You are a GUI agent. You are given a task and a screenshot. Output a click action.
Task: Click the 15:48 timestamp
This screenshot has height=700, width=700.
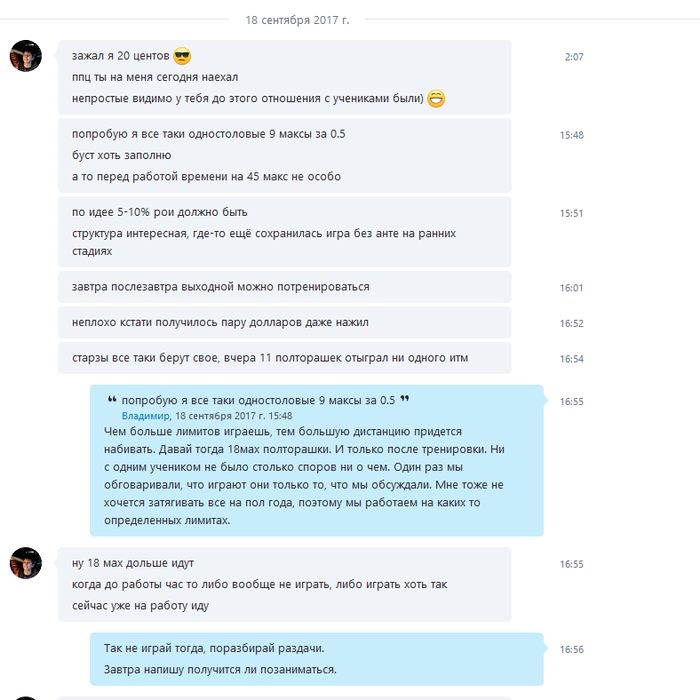571,135
